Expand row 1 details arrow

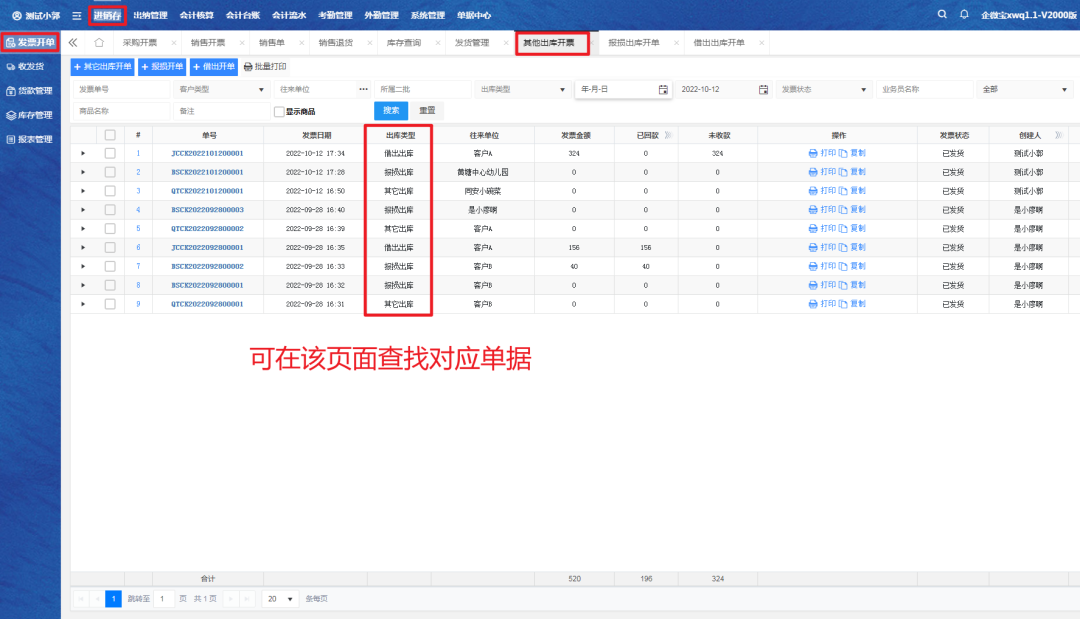coord(83,153)
